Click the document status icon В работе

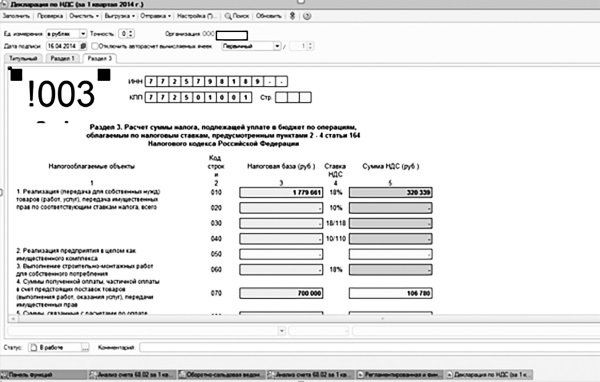(x=34, y=348)
